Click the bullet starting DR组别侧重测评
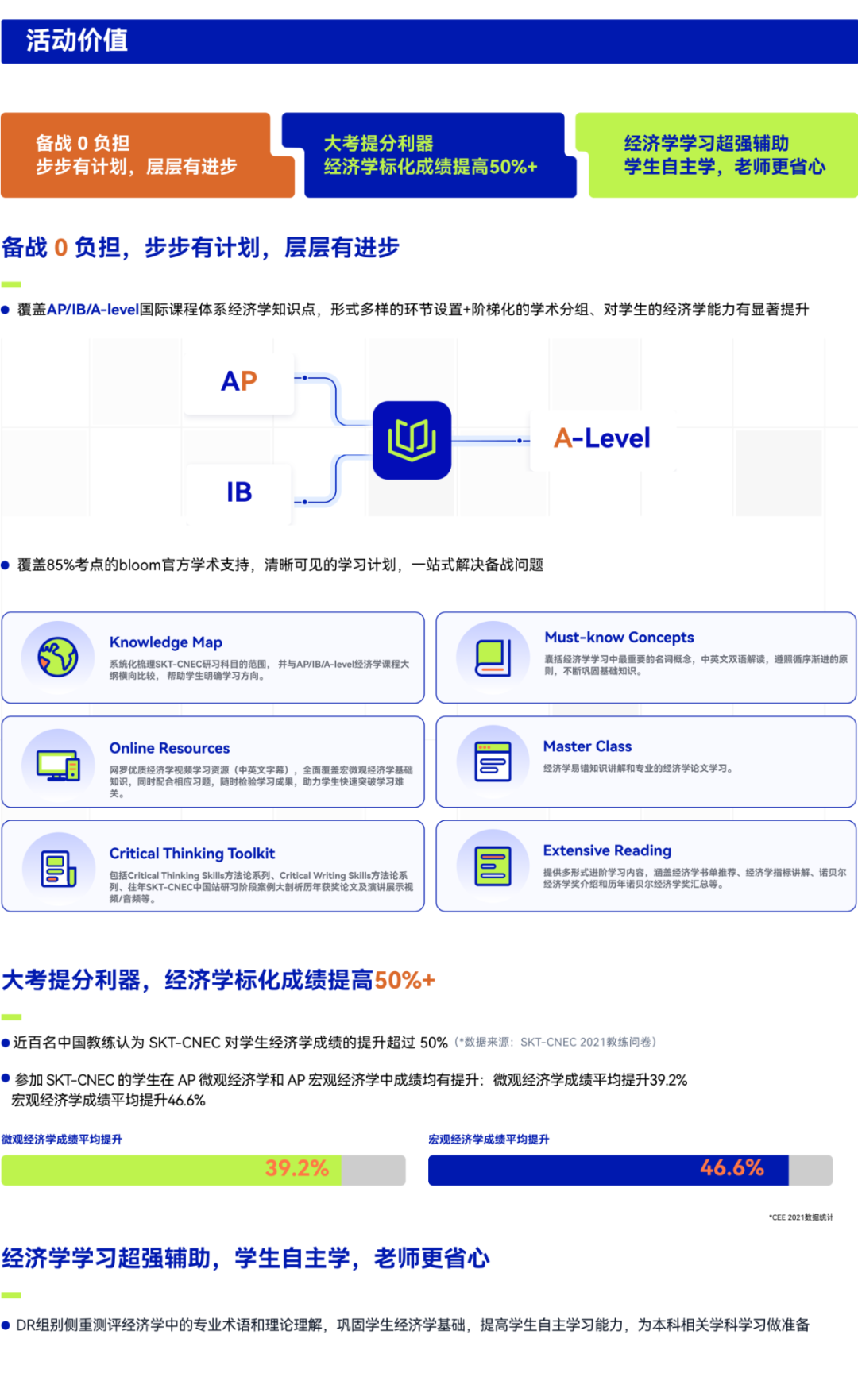 [413, 1325]
